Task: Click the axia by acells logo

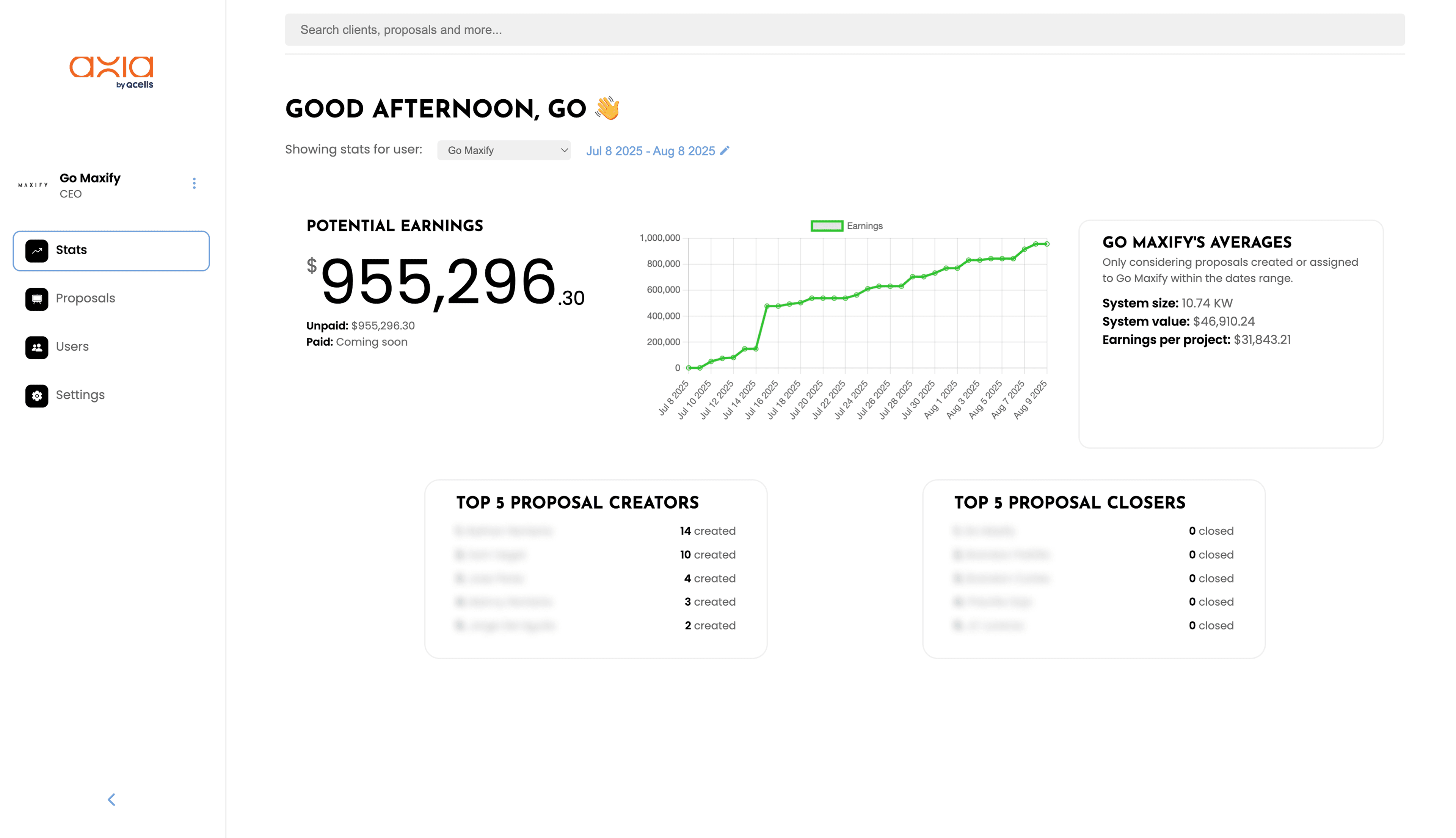Action: 112,72
